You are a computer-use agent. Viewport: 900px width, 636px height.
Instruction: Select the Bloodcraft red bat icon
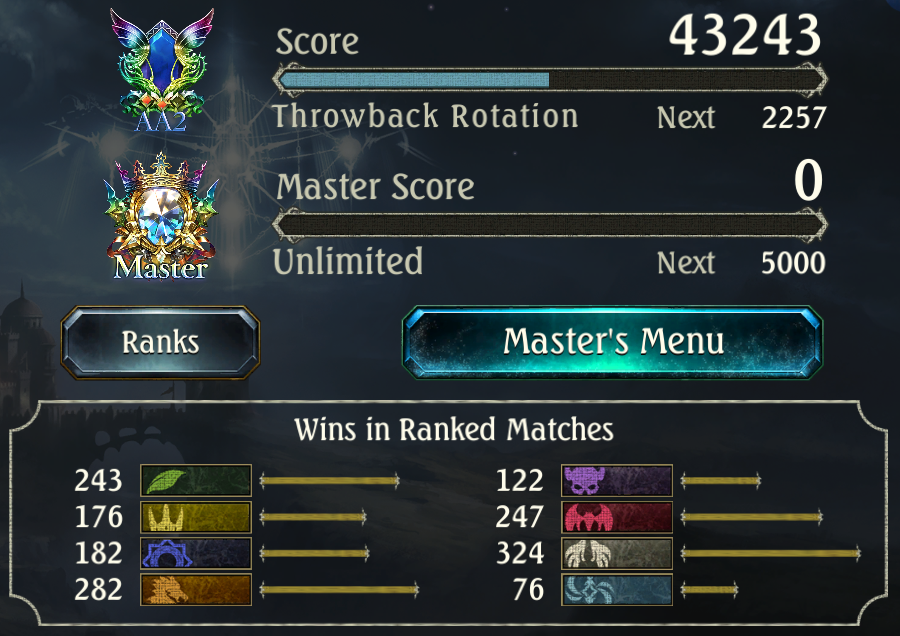click(616, 517)
